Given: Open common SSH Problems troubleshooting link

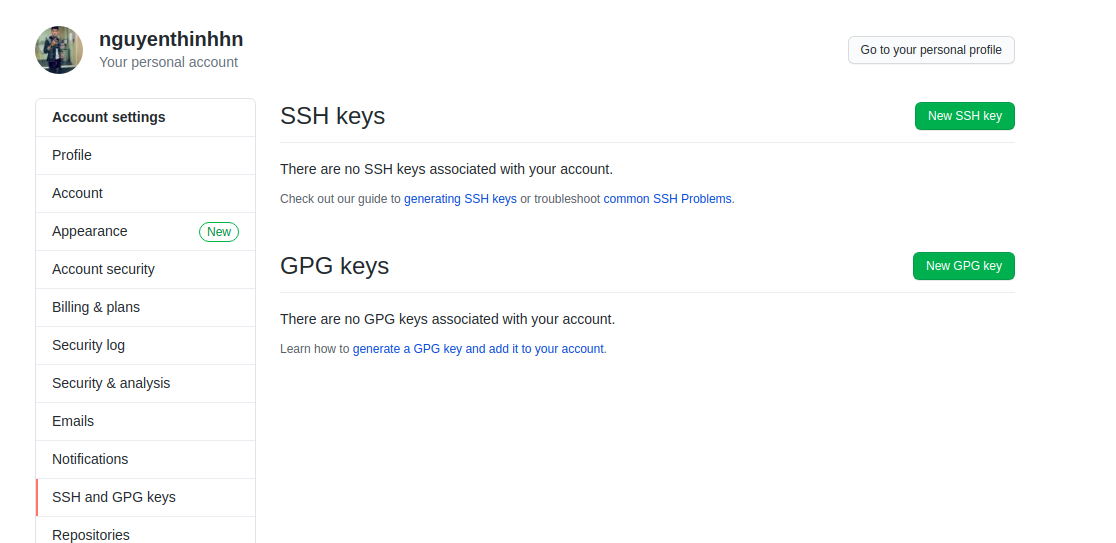Looking at the screenshot, I should (668, 199).
